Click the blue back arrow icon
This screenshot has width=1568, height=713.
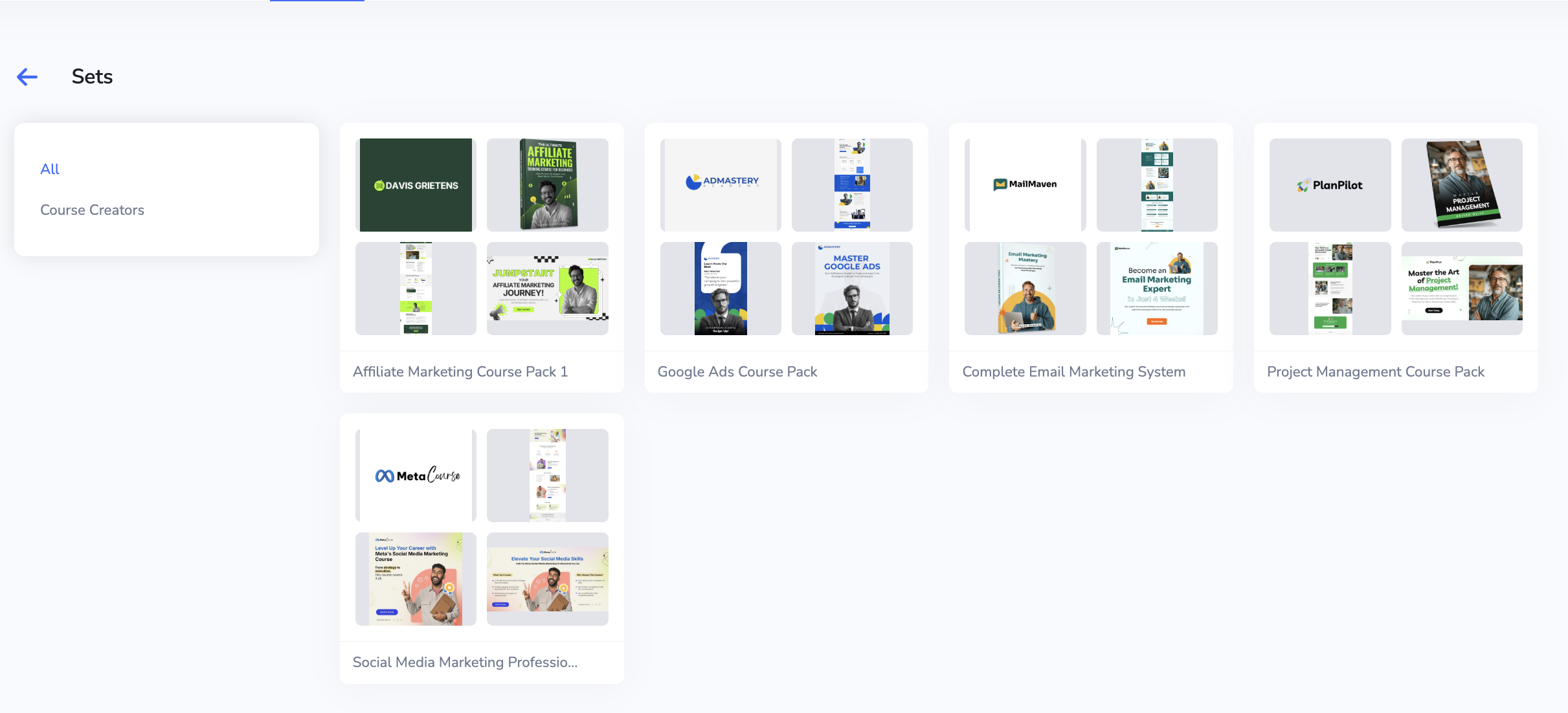click(27, 77)
